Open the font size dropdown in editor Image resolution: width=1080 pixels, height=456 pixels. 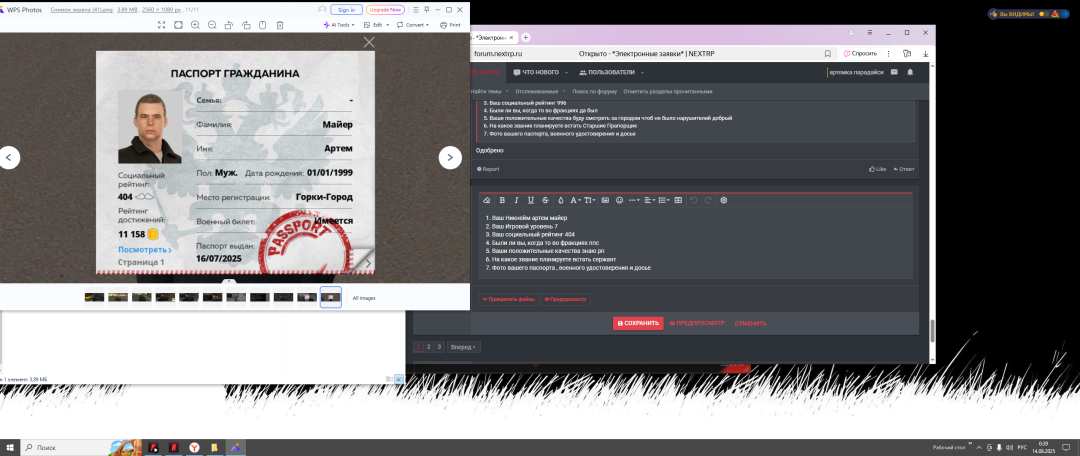[x=590, y=200]
